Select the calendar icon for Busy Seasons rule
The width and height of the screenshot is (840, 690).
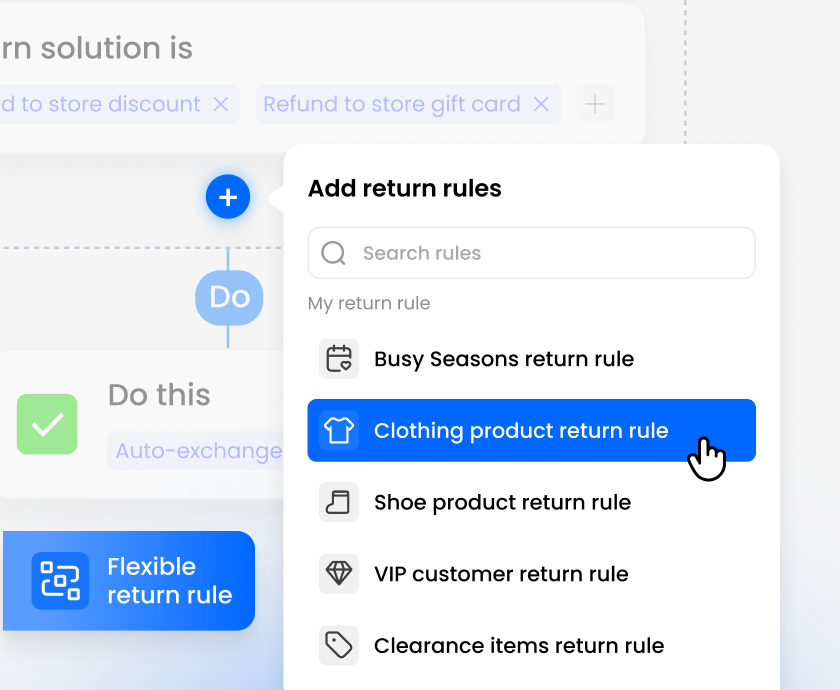339,358
